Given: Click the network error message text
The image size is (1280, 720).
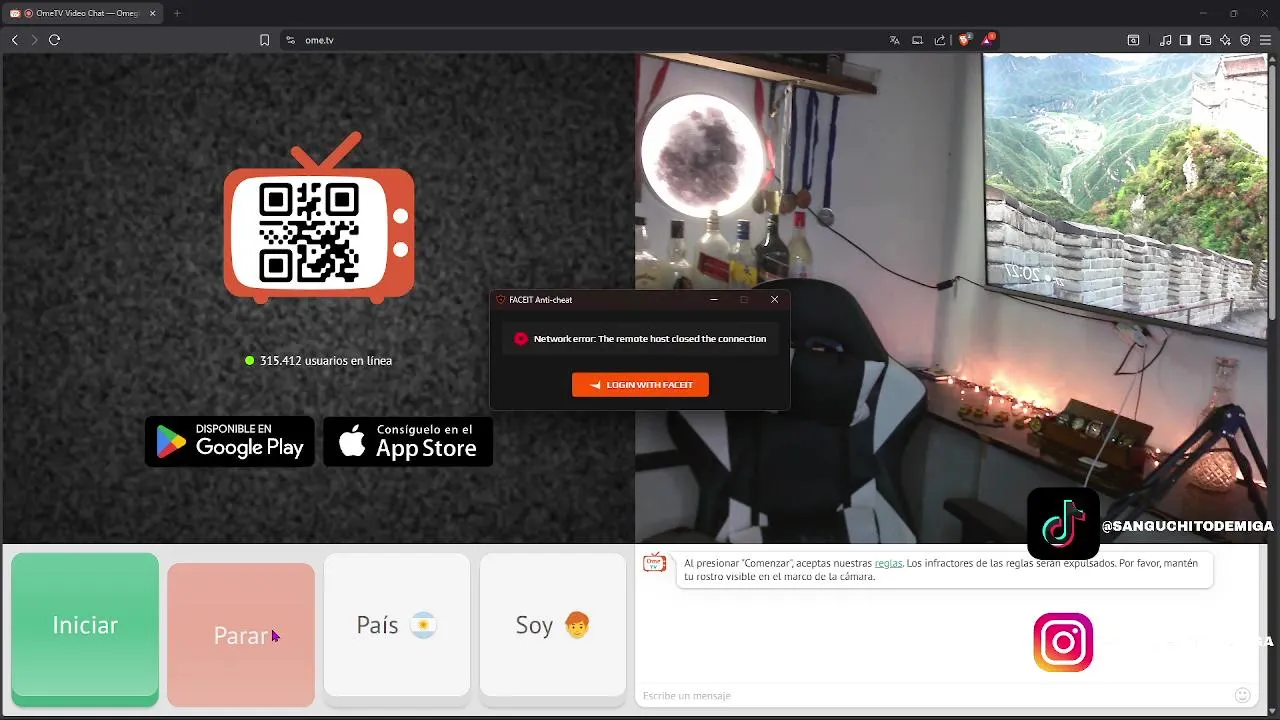Looking at the screenshot, I should (650, 339).
